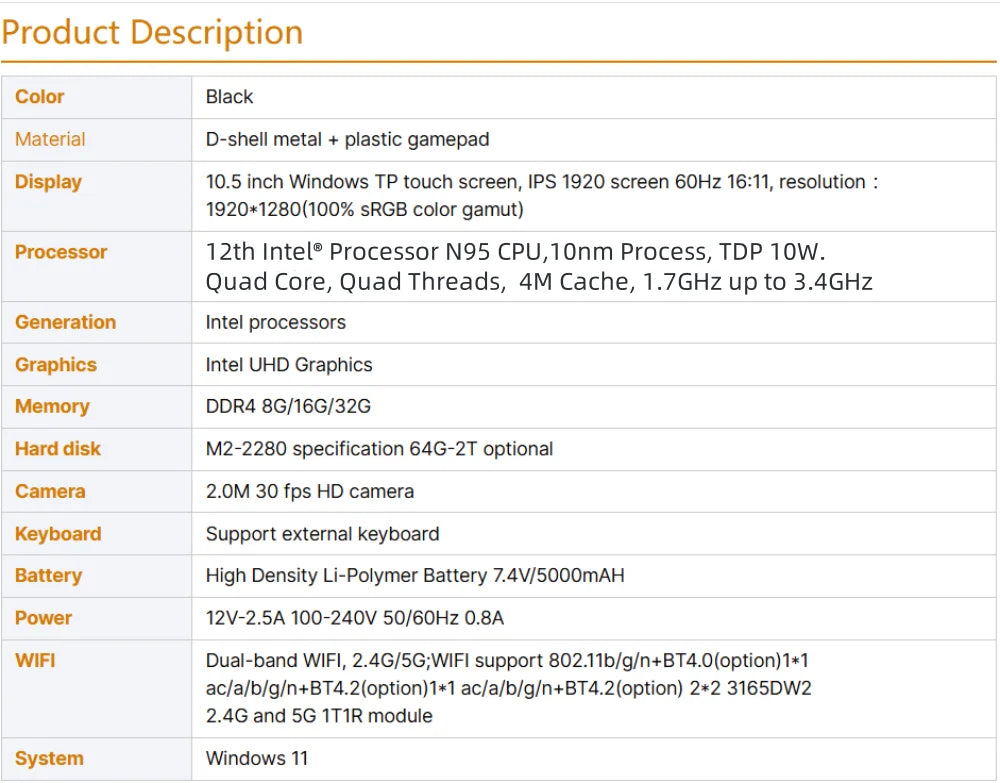Click the D-shell metal material text
This screenshot has height=783, width=1000.
point(347,139)
